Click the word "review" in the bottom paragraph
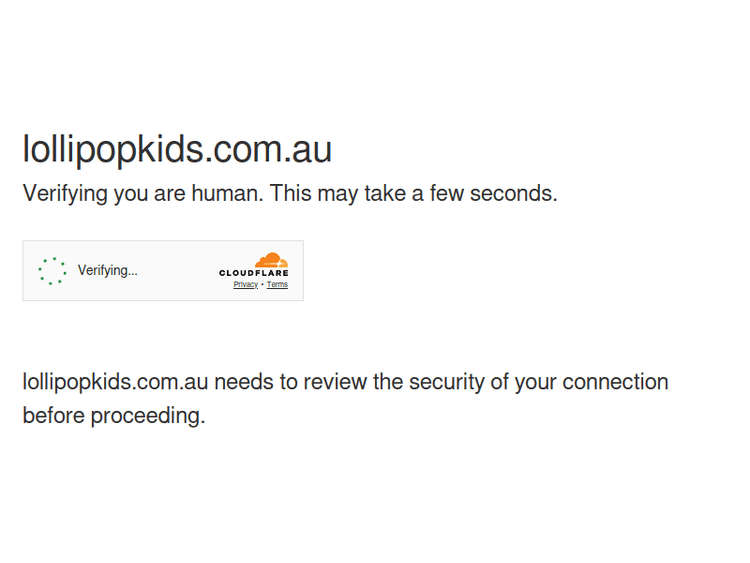Viewport: 750px width, 563px height. click(x=336, y=383)
